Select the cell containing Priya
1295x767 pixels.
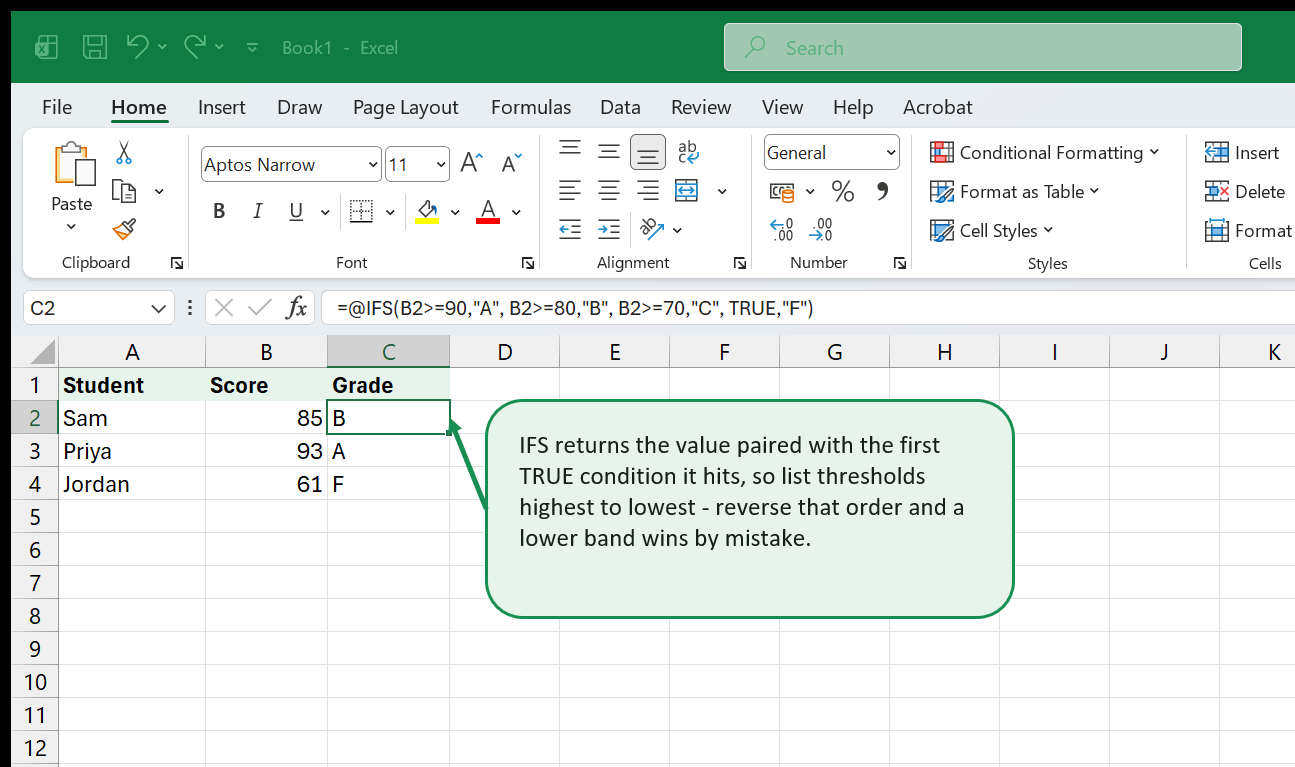click(132, 451)
